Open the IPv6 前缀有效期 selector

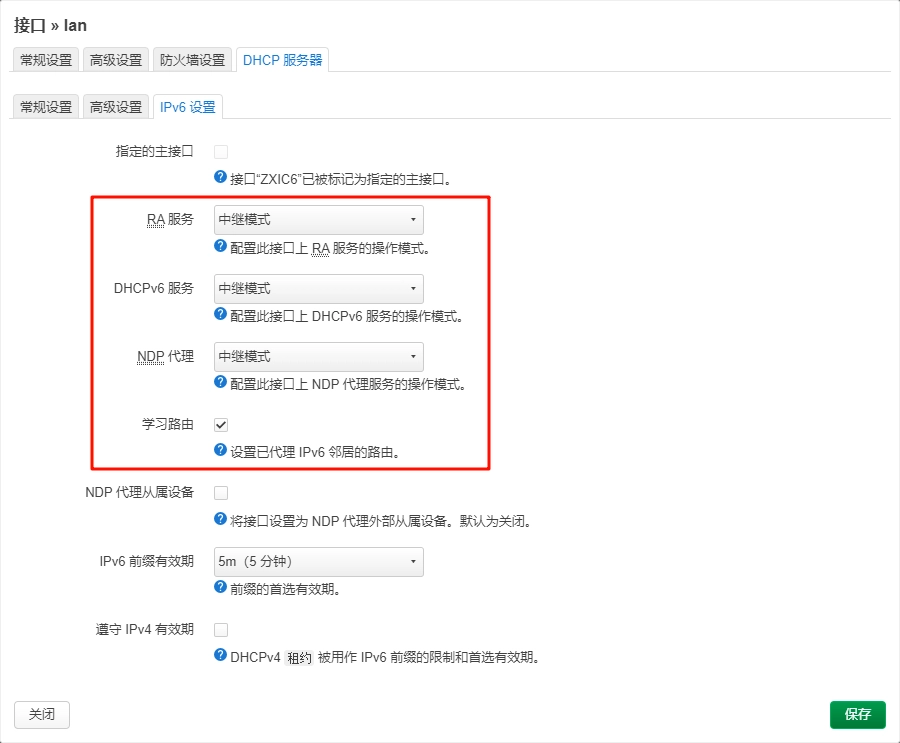pos(318,562)
